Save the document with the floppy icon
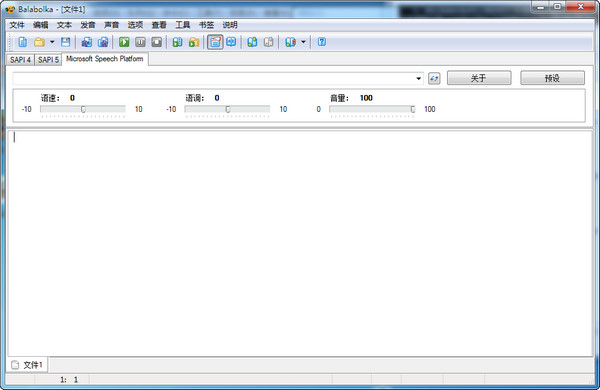Viewport: 600px width, 390px height. [66, 42]
